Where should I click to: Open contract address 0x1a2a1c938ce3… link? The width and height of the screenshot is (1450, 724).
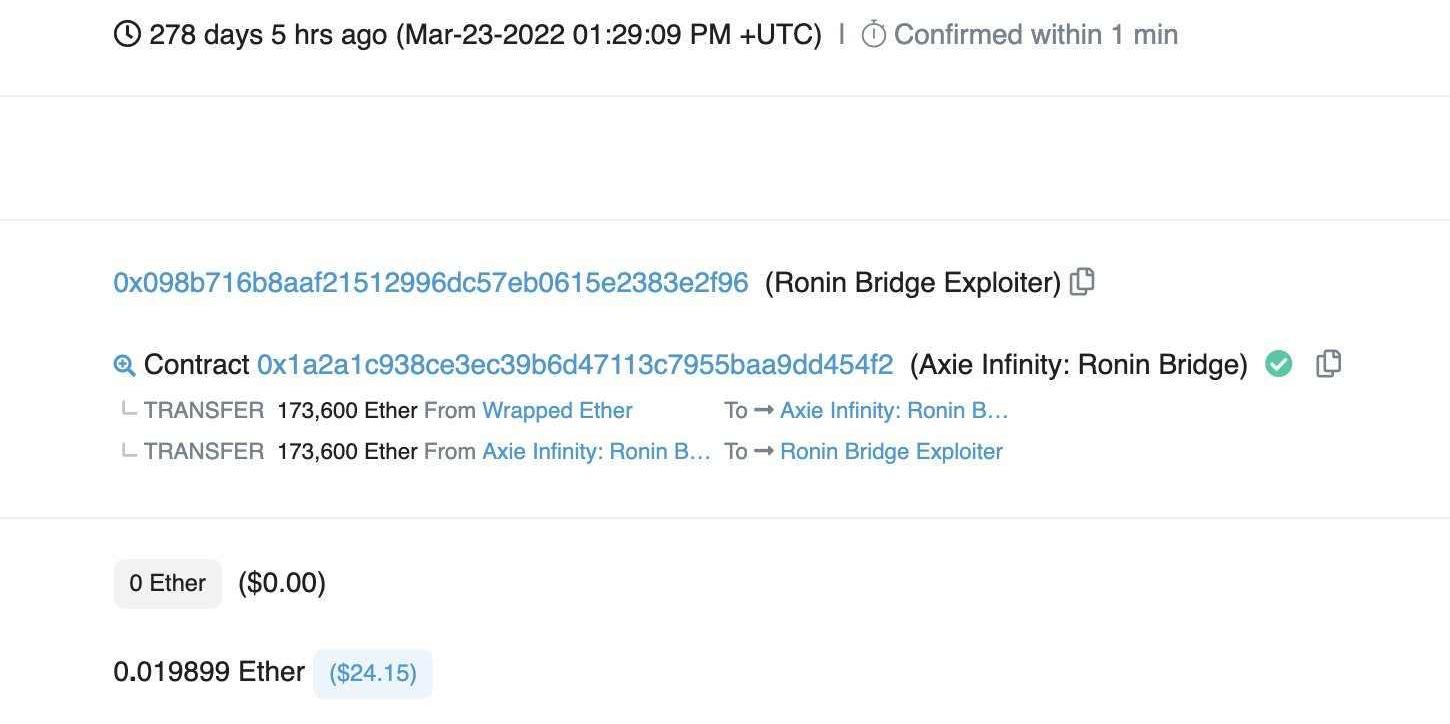(575, 365)
